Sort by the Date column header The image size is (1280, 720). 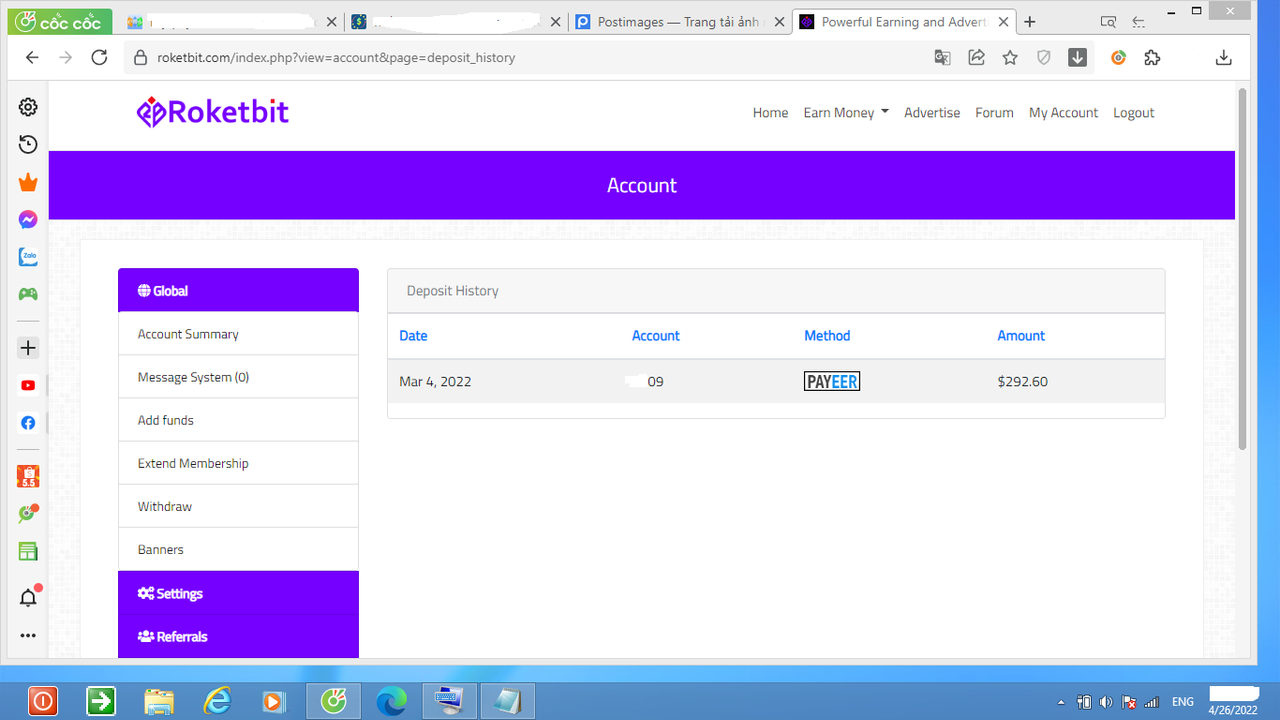(413, 336)
